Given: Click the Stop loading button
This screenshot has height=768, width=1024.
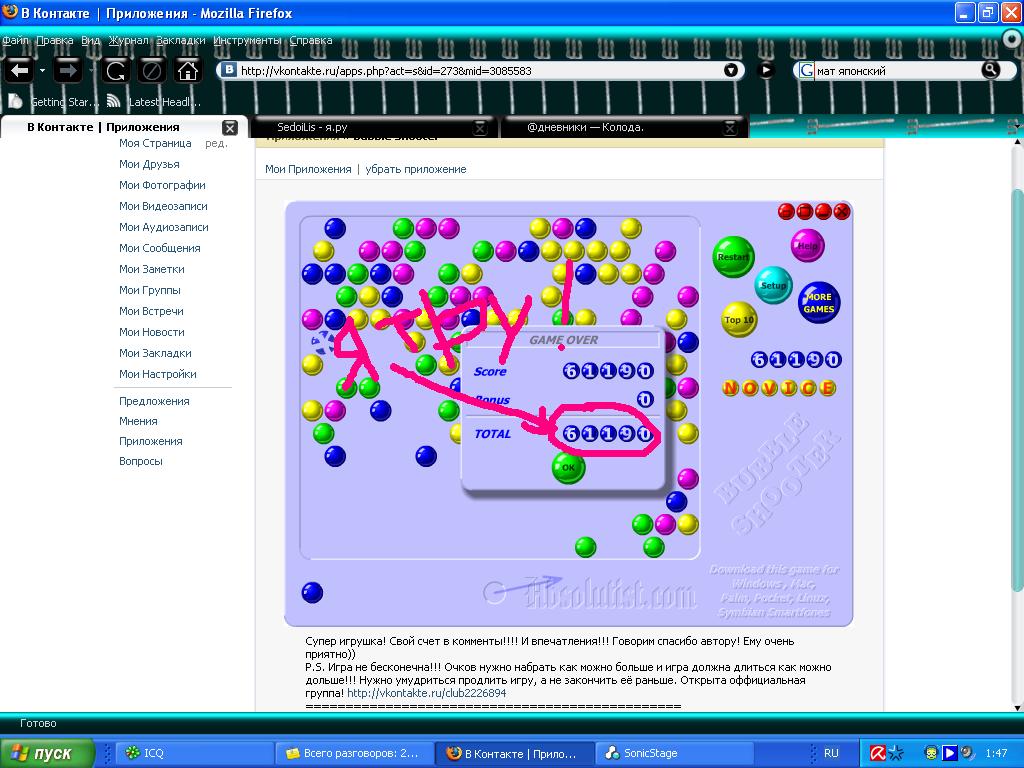Looking at the screenshot, I should pos(152,70).
